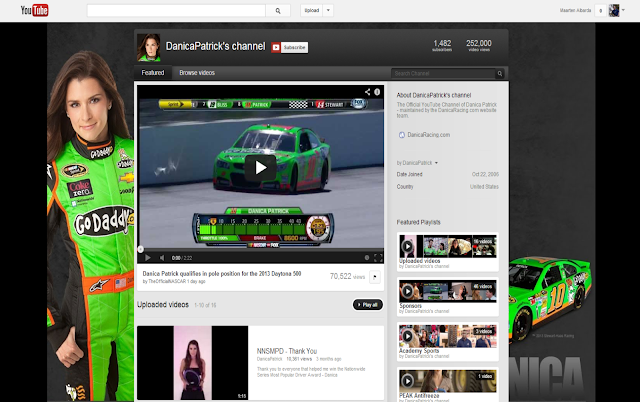
Task: Play the Sponsors playlist icon
Action: (x=407, y=291)
